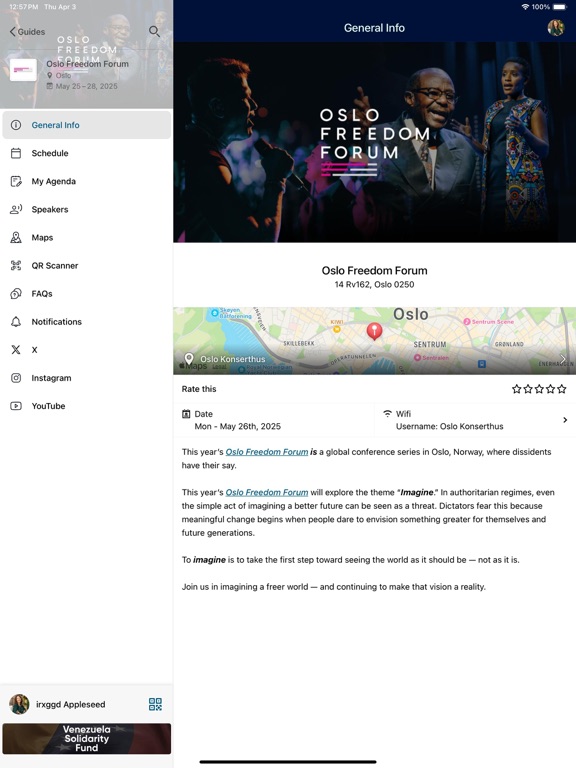Click the Notifications bell icon
The image size is (576, 768).
16,322
